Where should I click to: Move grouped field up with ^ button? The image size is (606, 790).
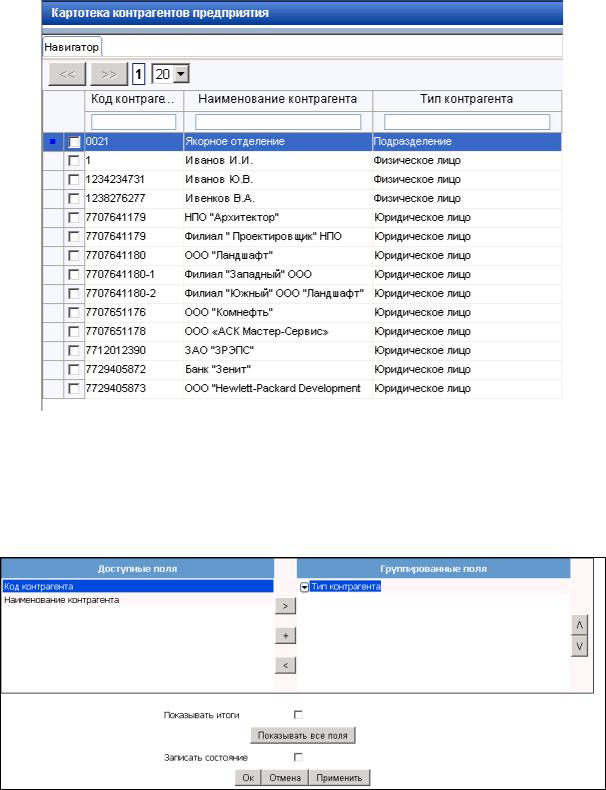[579, 625]
